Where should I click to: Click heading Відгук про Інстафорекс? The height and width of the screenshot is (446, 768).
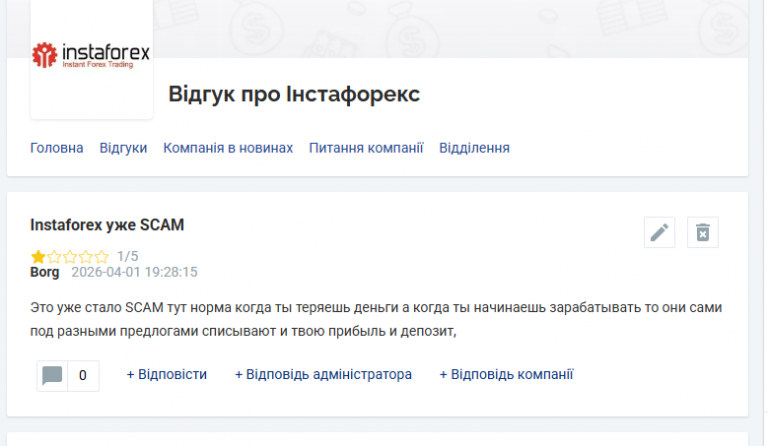tap(294, 94)
